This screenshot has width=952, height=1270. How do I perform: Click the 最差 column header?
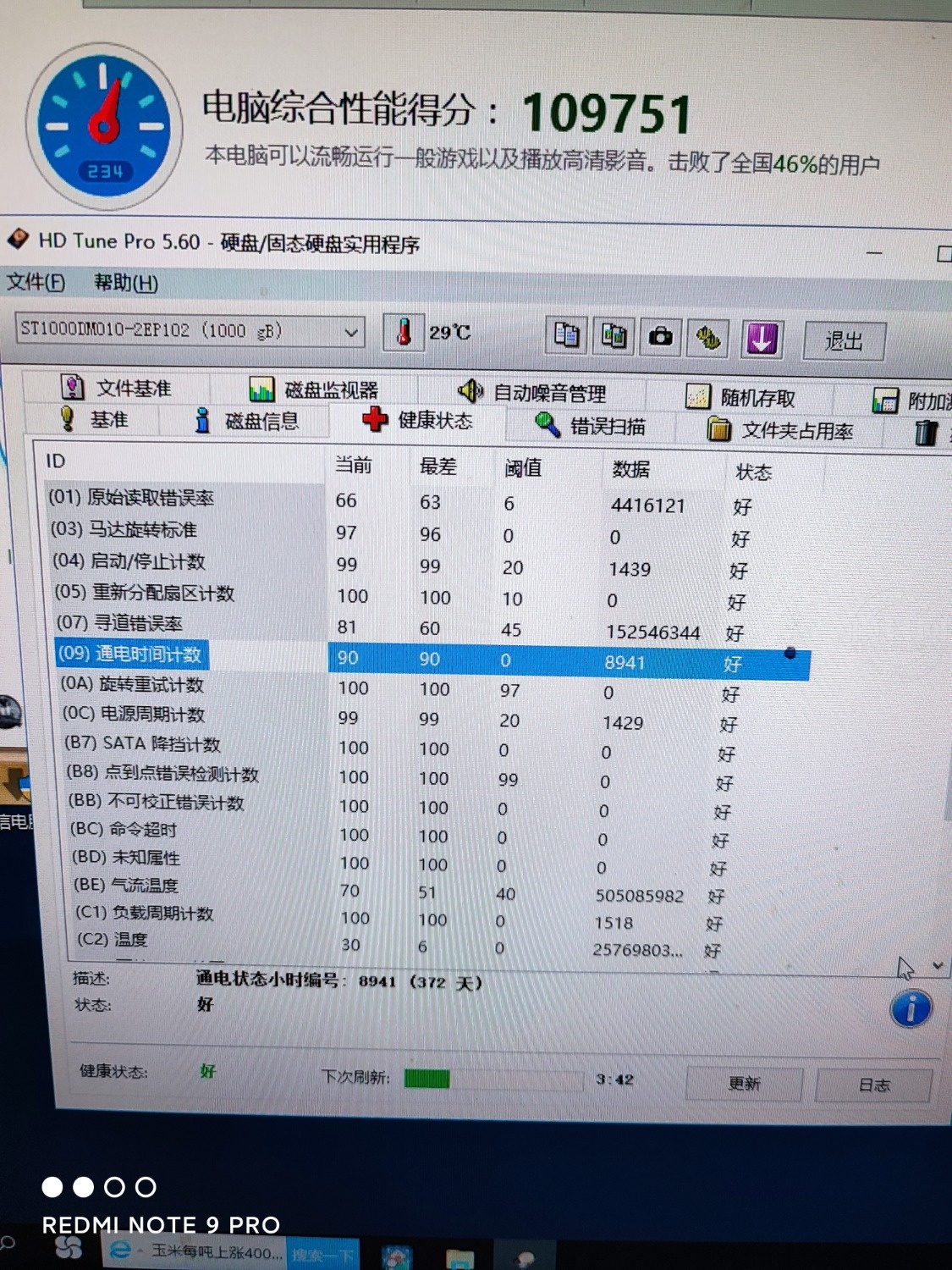click(437, 467)
